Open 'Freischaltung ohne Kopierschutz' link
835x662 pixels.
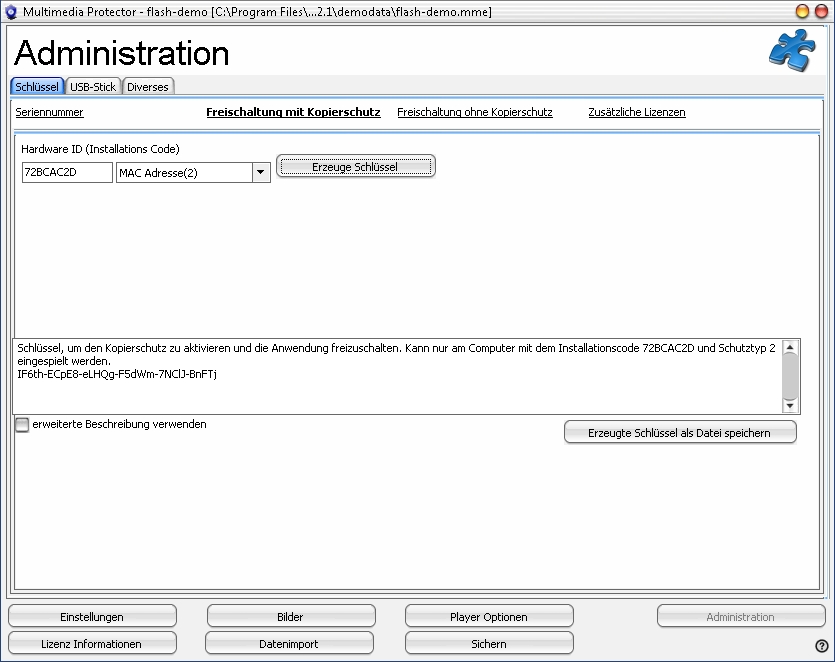475,113
